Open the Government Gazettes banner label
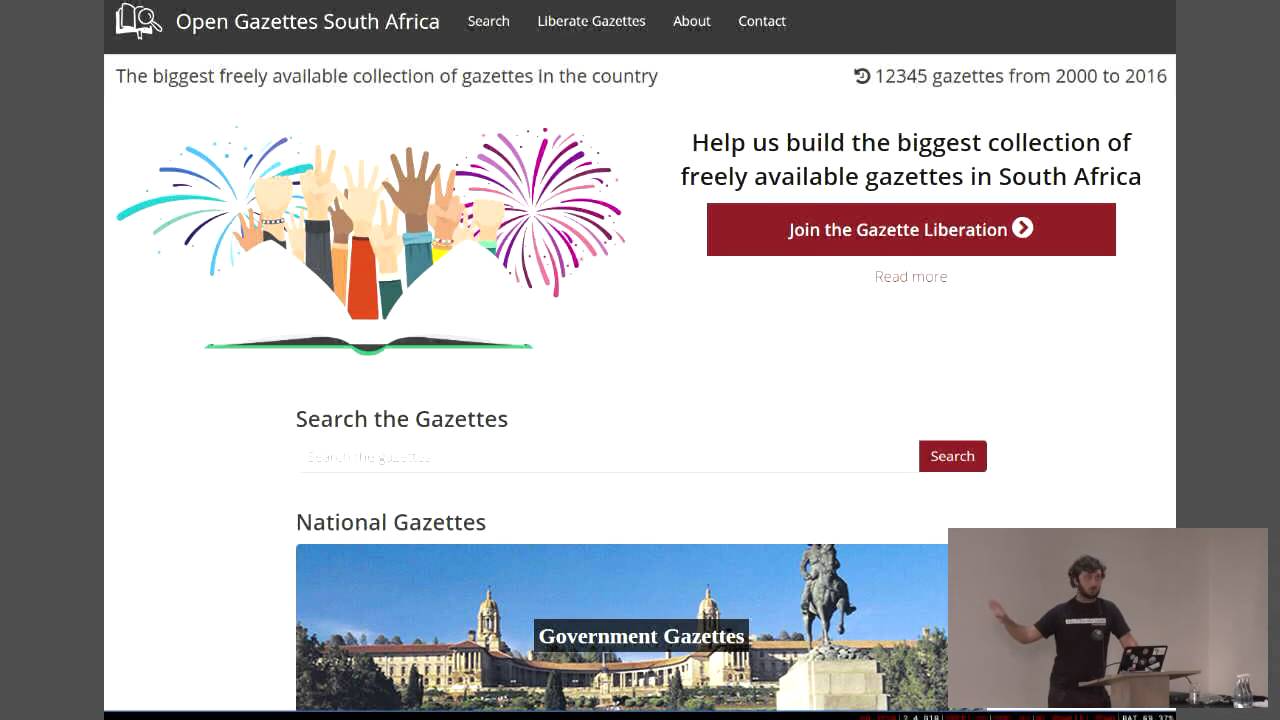Image resolution: width=1280 pixels, height=720 pixels. pos(641,636)
